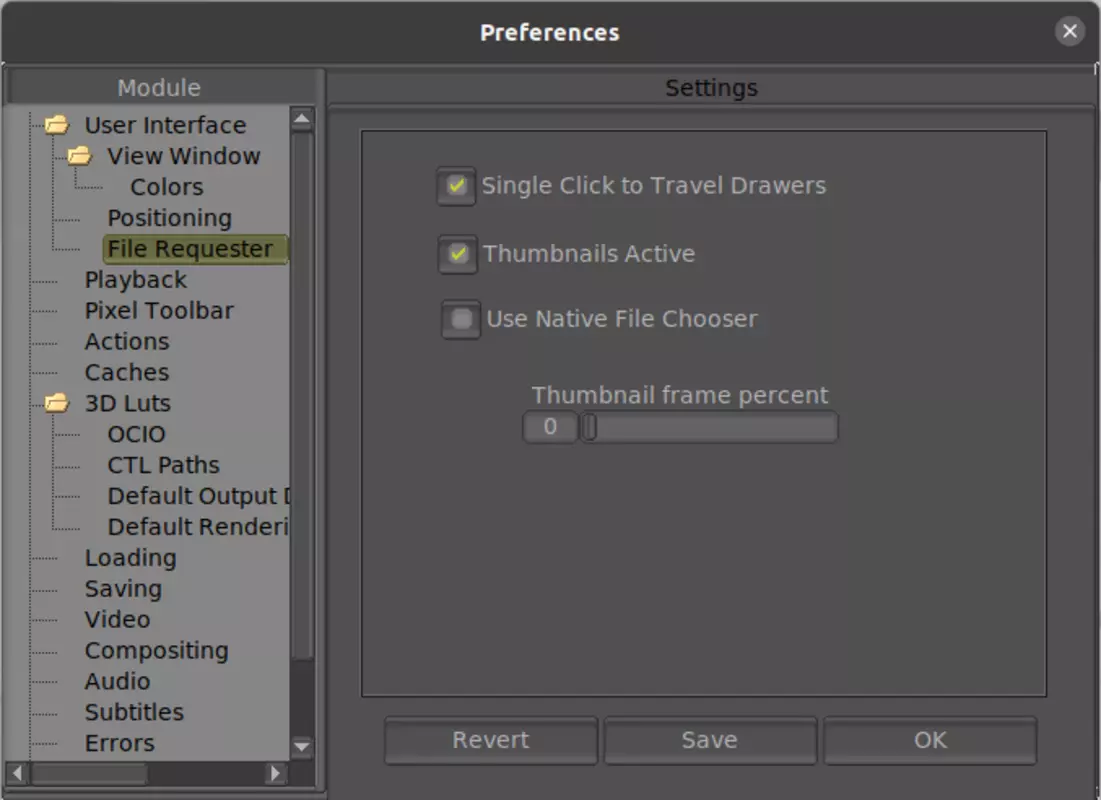
Task: Open the Playback settings
Action: 136,280
